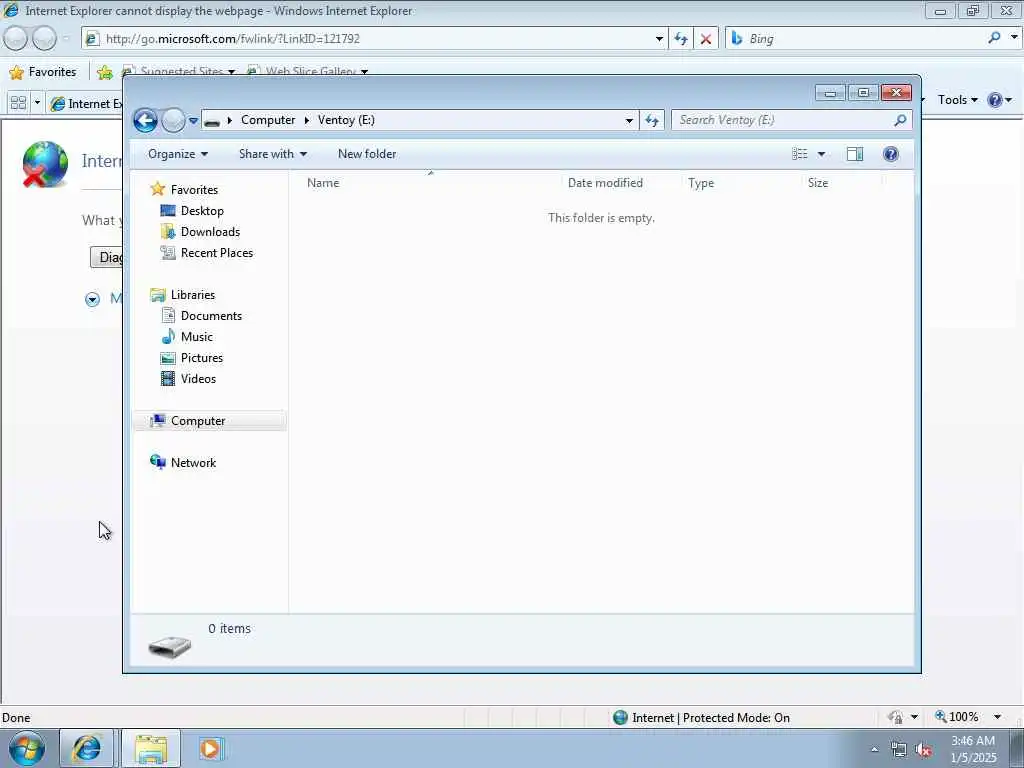The image size is (1024, 768).
Task: Open the Documents library
Action: [x=211, y=316]
